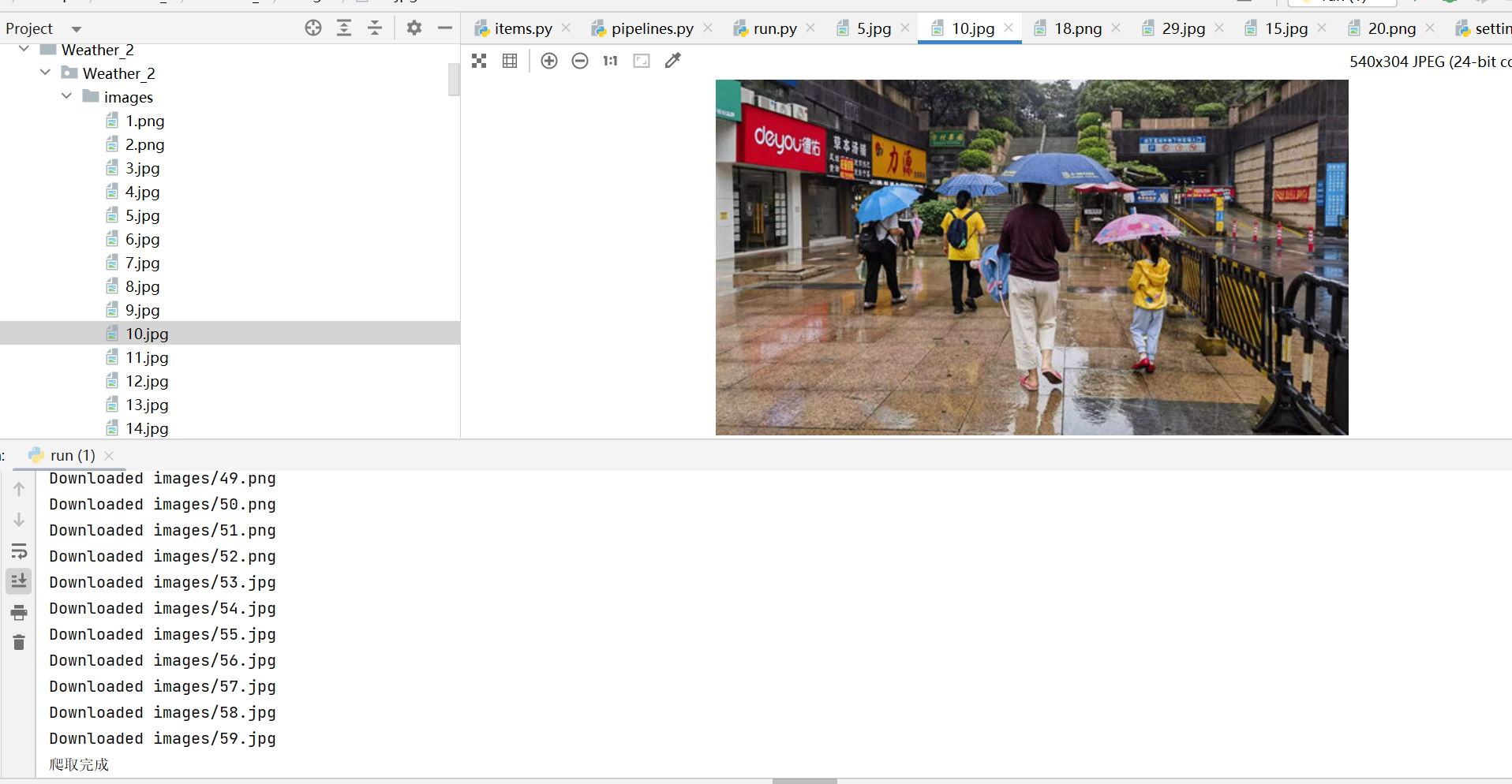This screenshot has width=1512, height=784.
Task: Click the '爬取完成' console message
Action: click(79, 764)
